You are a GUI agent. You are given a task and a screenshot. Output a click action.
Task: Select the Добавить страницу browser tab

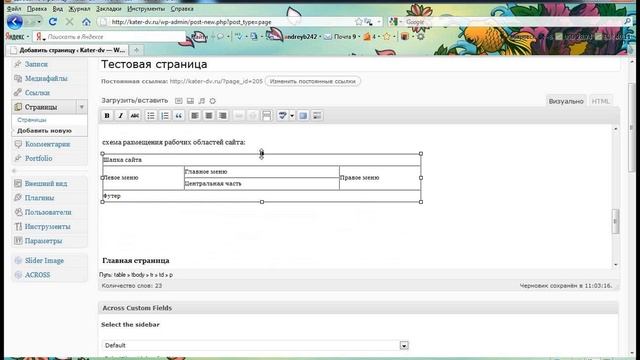tap(67, 50)
